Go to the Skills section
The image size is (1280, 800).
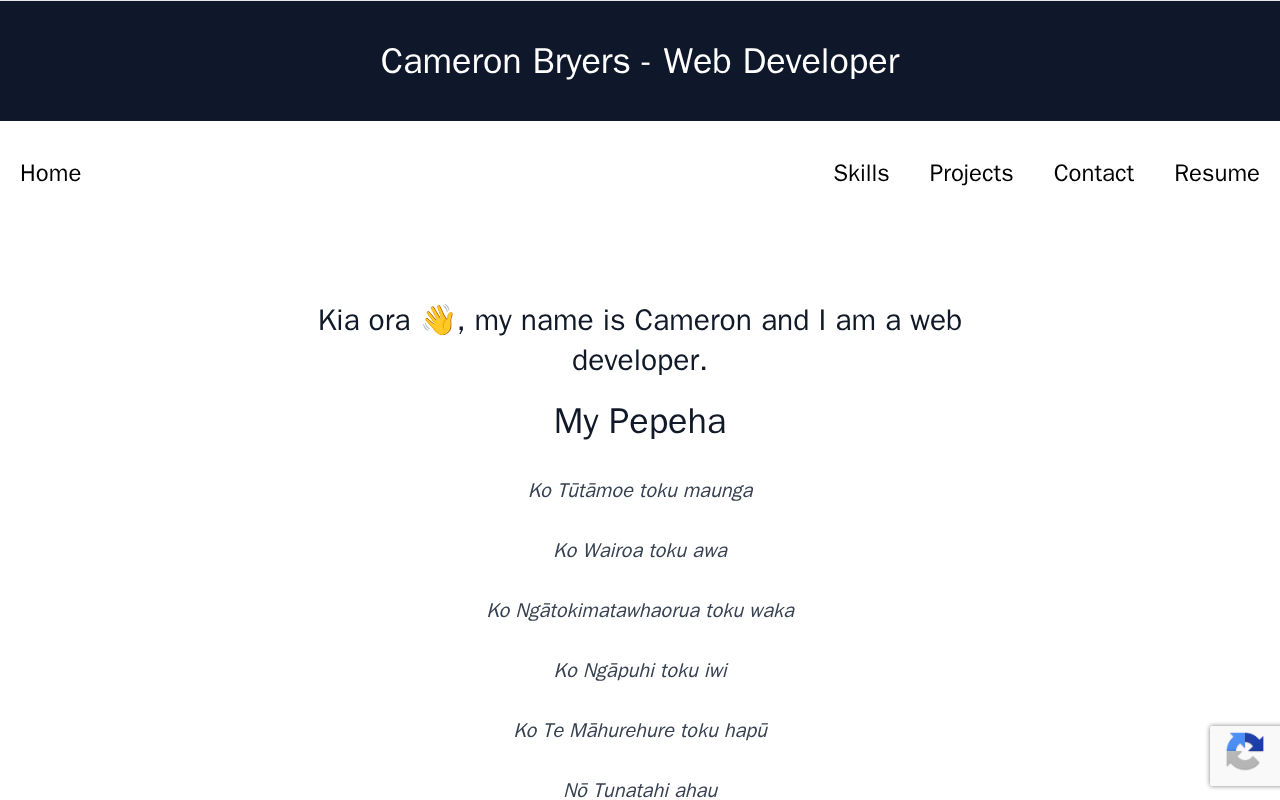[x=861, y=173]
